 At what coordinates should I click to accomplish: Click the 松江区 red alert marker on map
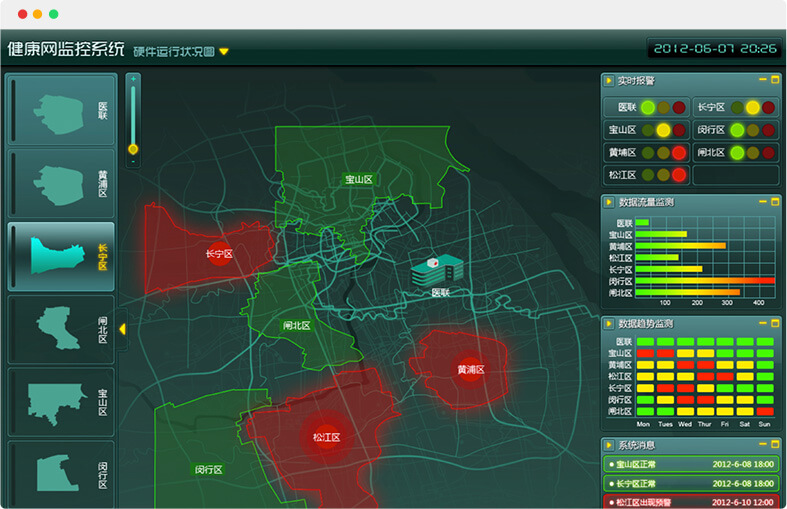pyautogui.click(x=326, y=437)
